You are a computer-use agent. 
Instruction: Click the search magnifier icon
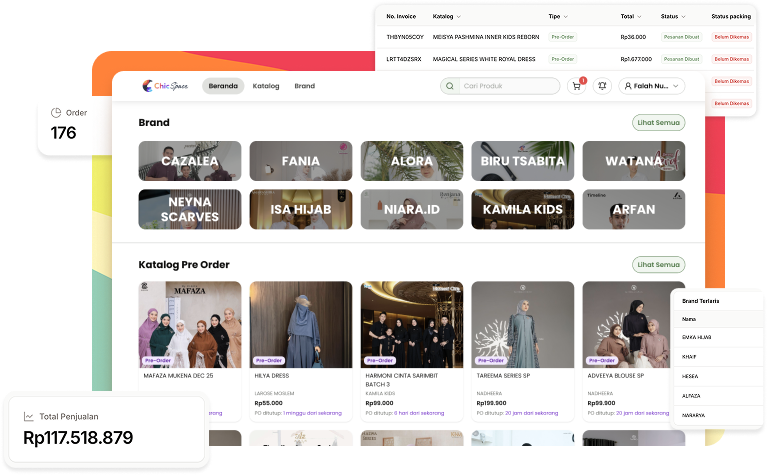450,86
